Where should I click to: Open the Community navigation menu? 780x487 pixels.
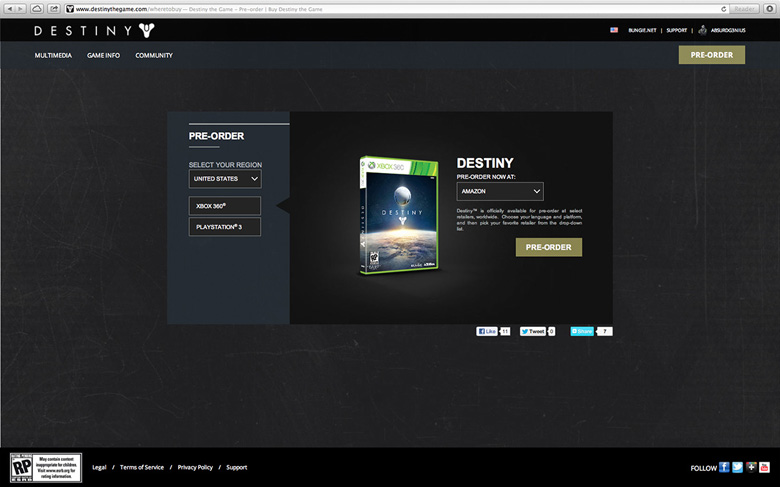coord(154,56)
